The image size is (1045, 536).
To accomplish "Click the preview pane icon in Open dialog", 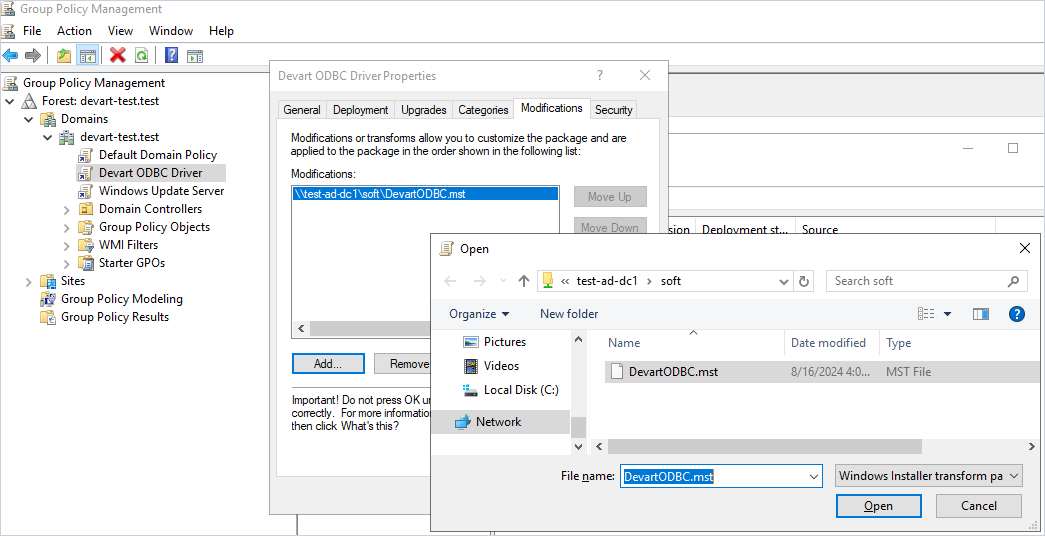I will 980,314.
